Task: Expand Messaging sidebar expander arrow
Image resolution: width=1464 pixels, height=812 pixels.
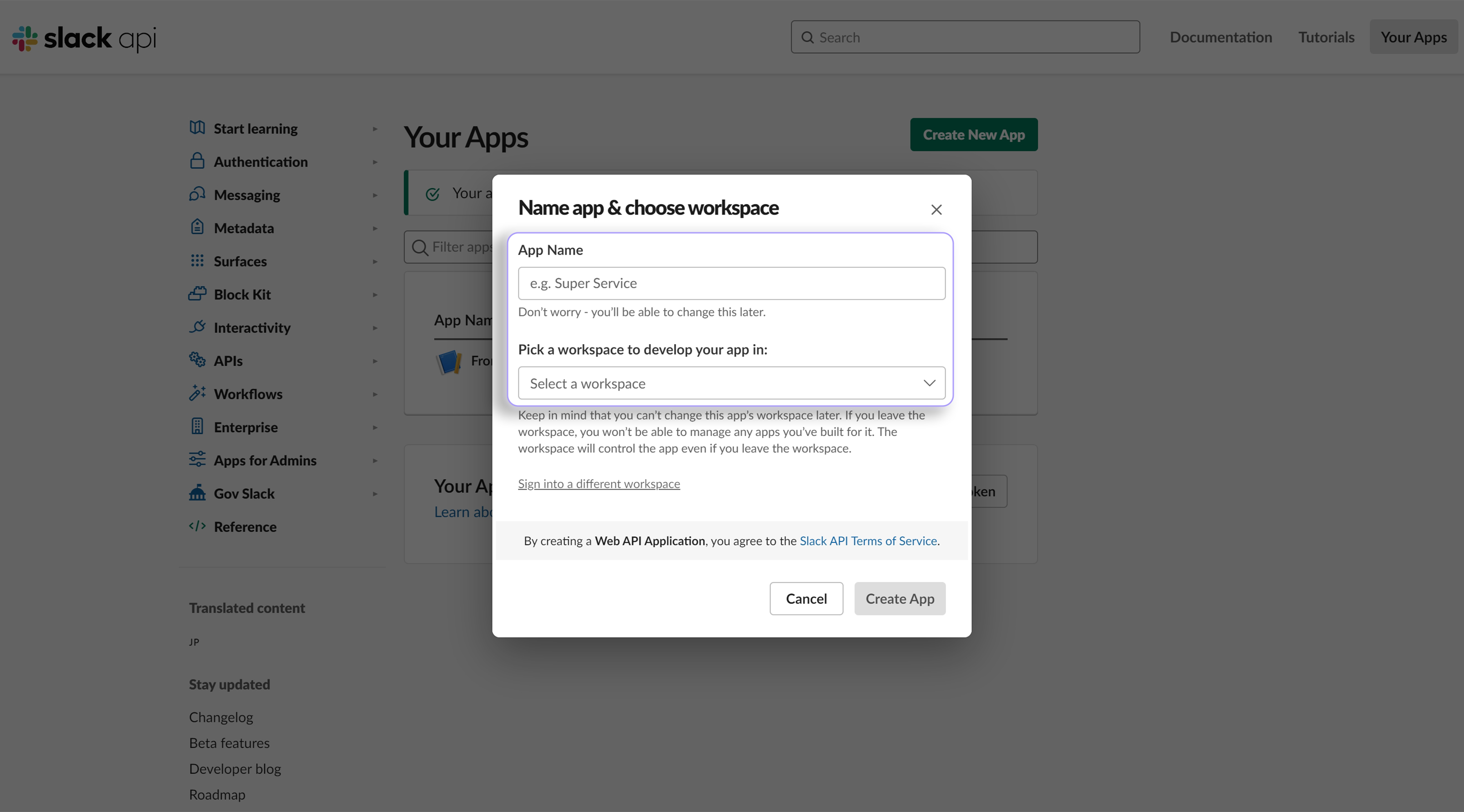Action: click(375, 194)
